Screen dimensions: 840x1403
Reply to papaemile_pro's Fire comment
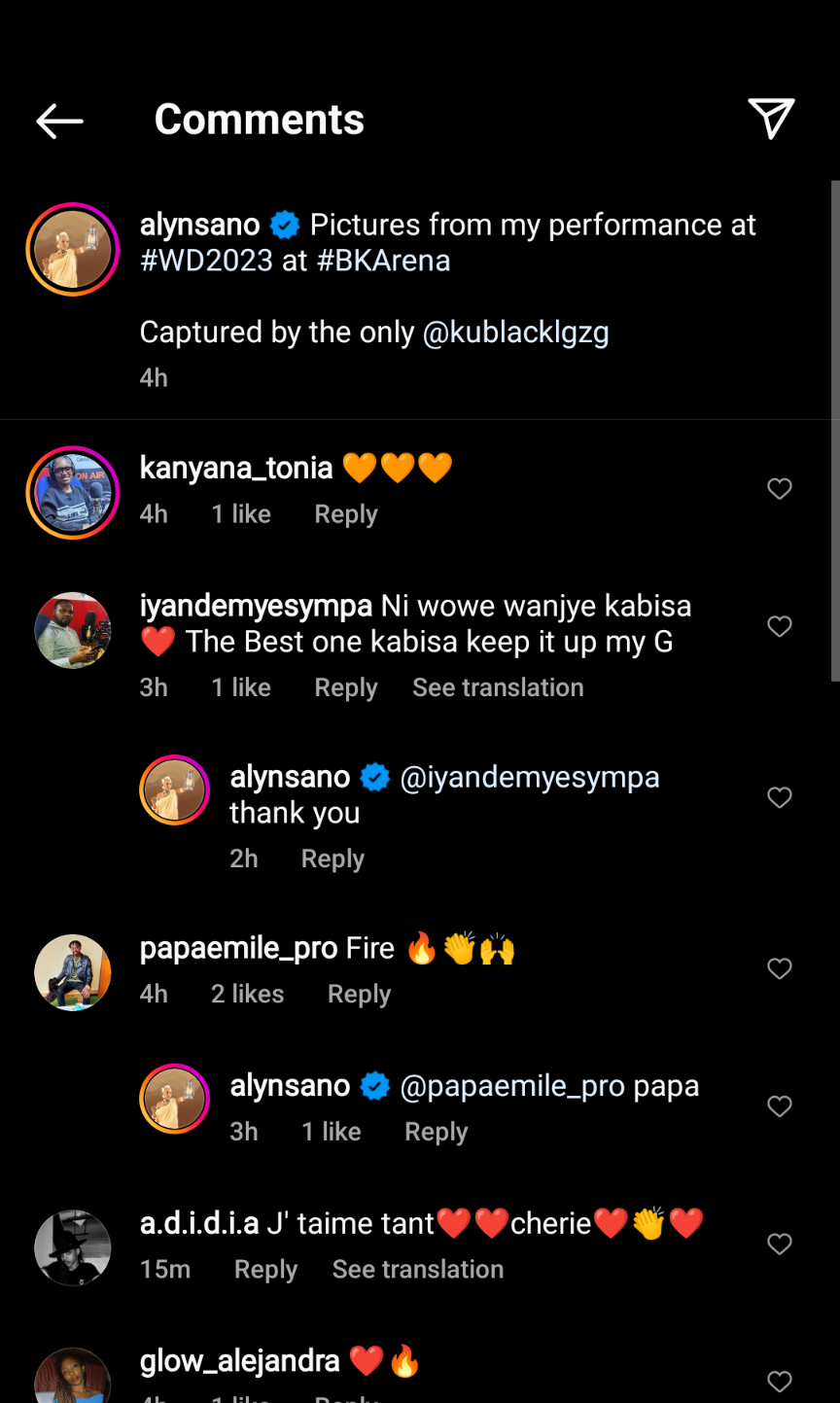tap(359, 995)
